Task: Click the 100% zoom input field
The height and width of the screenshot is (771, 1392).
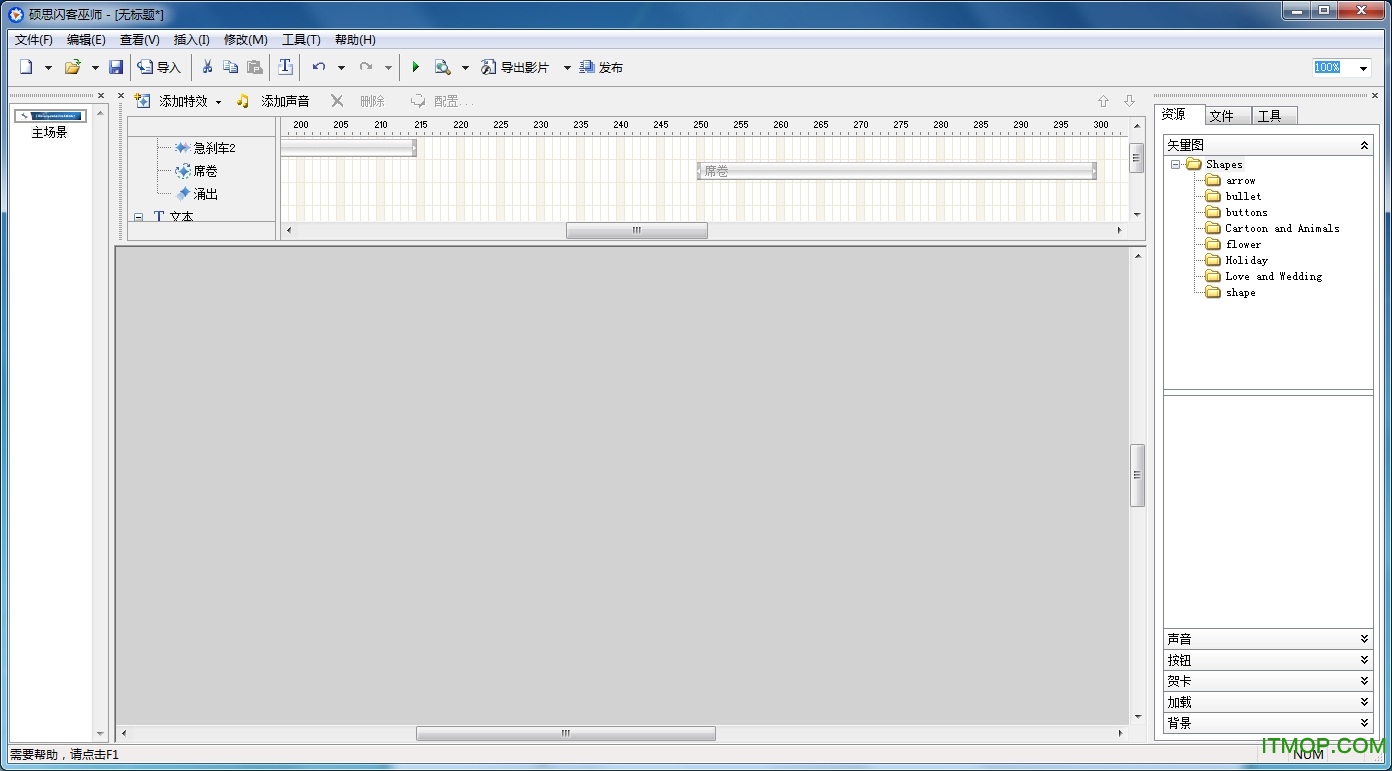Action: pyautogui.click(x=1334, y=67)
